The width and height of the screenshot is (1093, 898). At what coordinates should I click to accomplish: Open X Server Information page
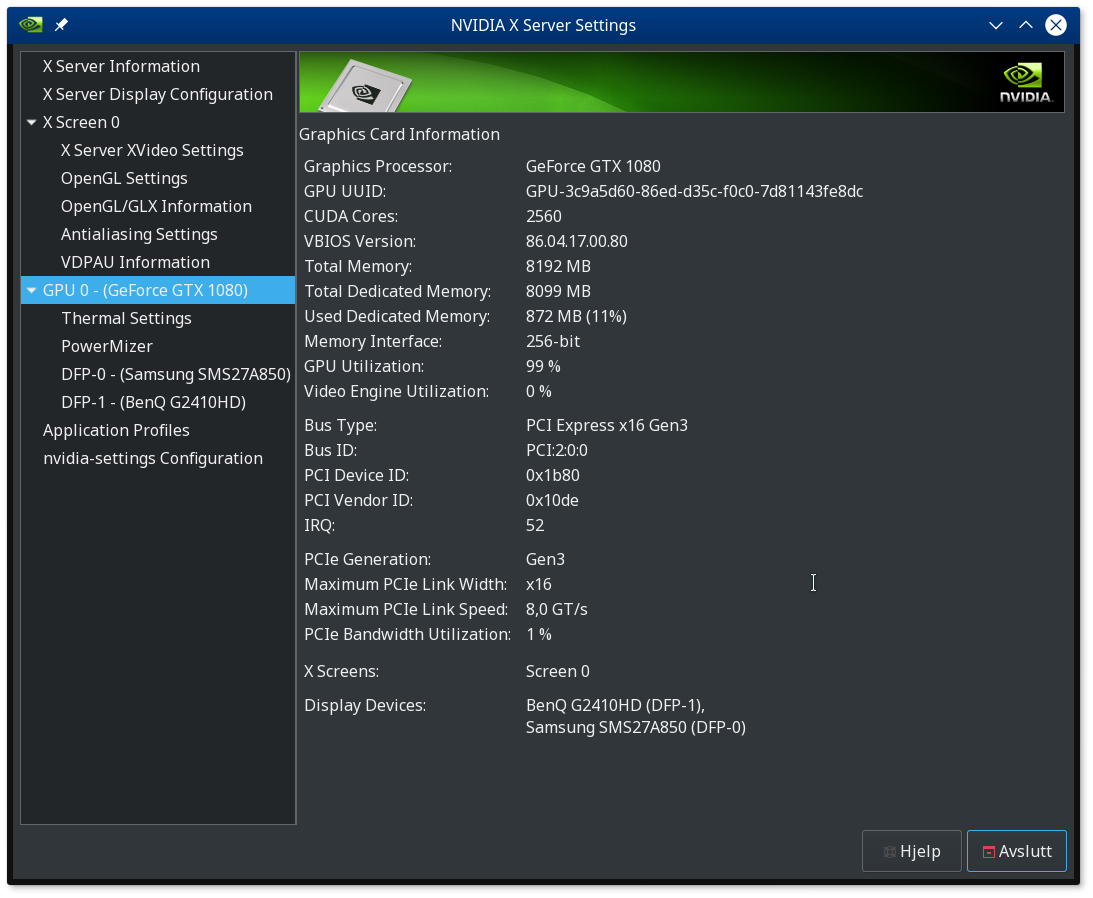(x=121, y=66)
